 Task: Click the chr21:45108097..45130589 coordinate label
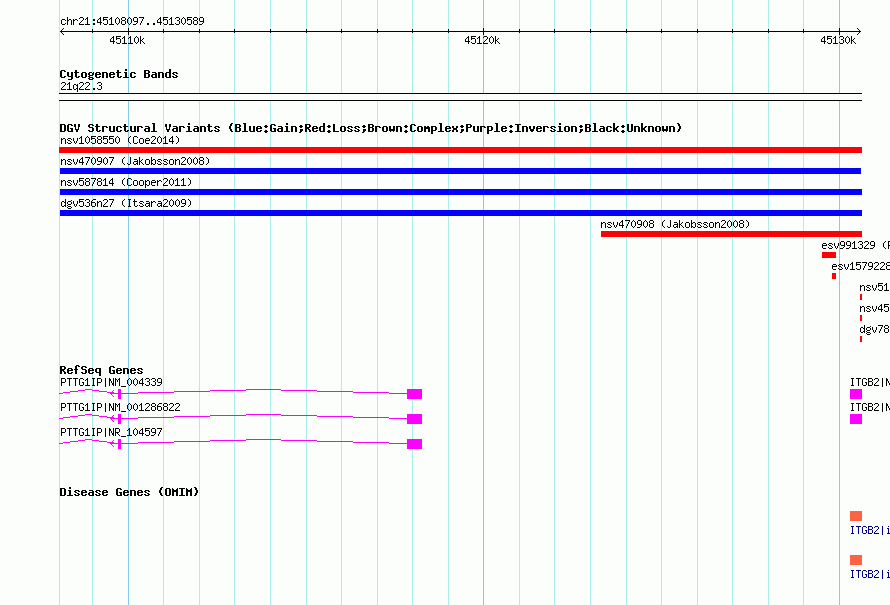click(132, 21)
